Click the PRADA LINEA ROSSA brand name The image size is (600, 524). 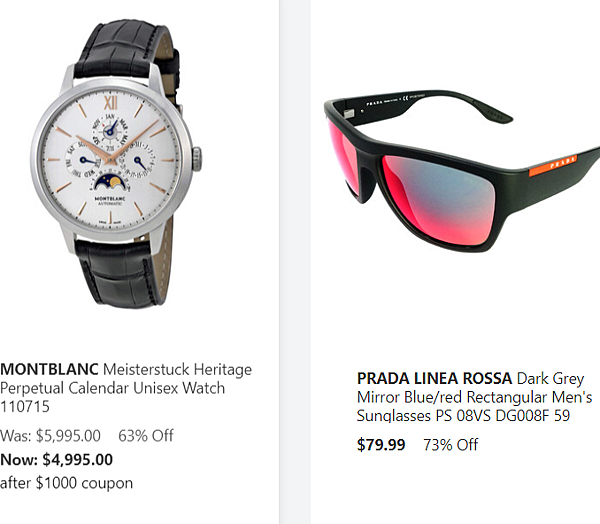point(434,379)
